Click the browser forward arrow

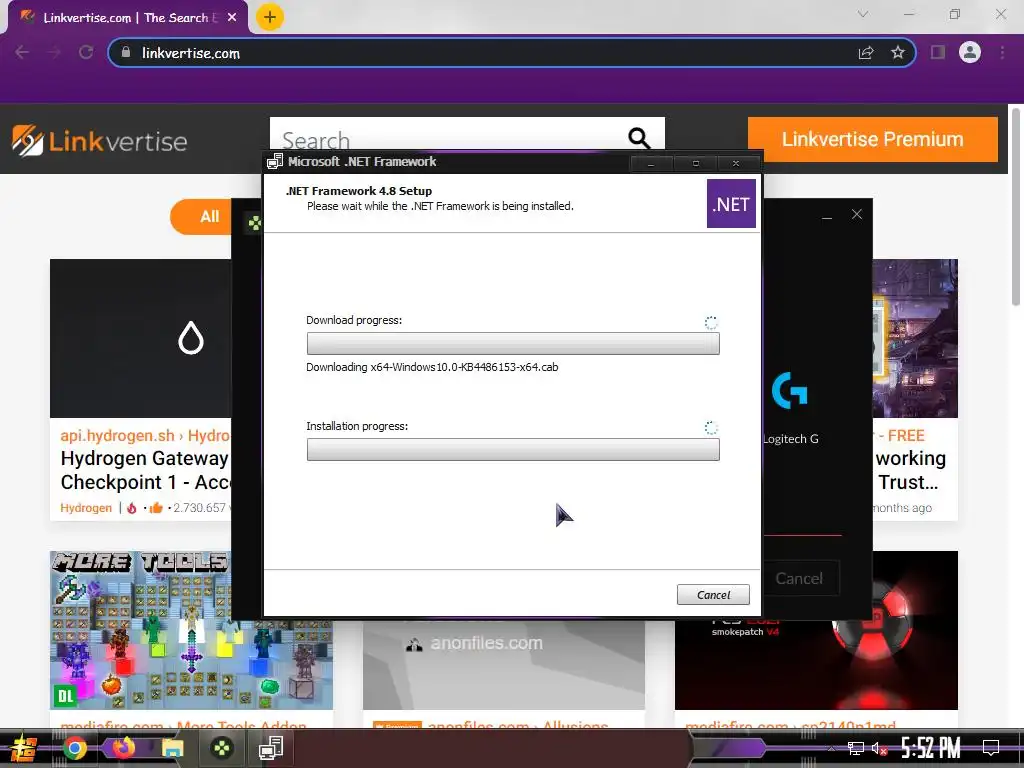point(54,52)
